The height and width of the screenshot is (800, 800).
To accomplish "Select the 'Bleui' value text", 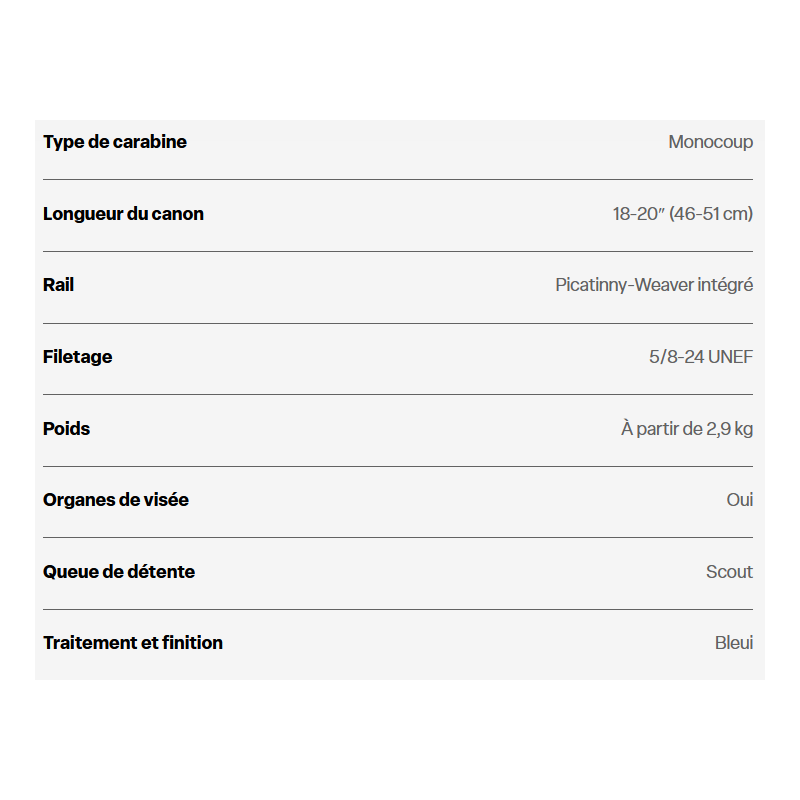I will pyautogui.click(x=734, y=642).
